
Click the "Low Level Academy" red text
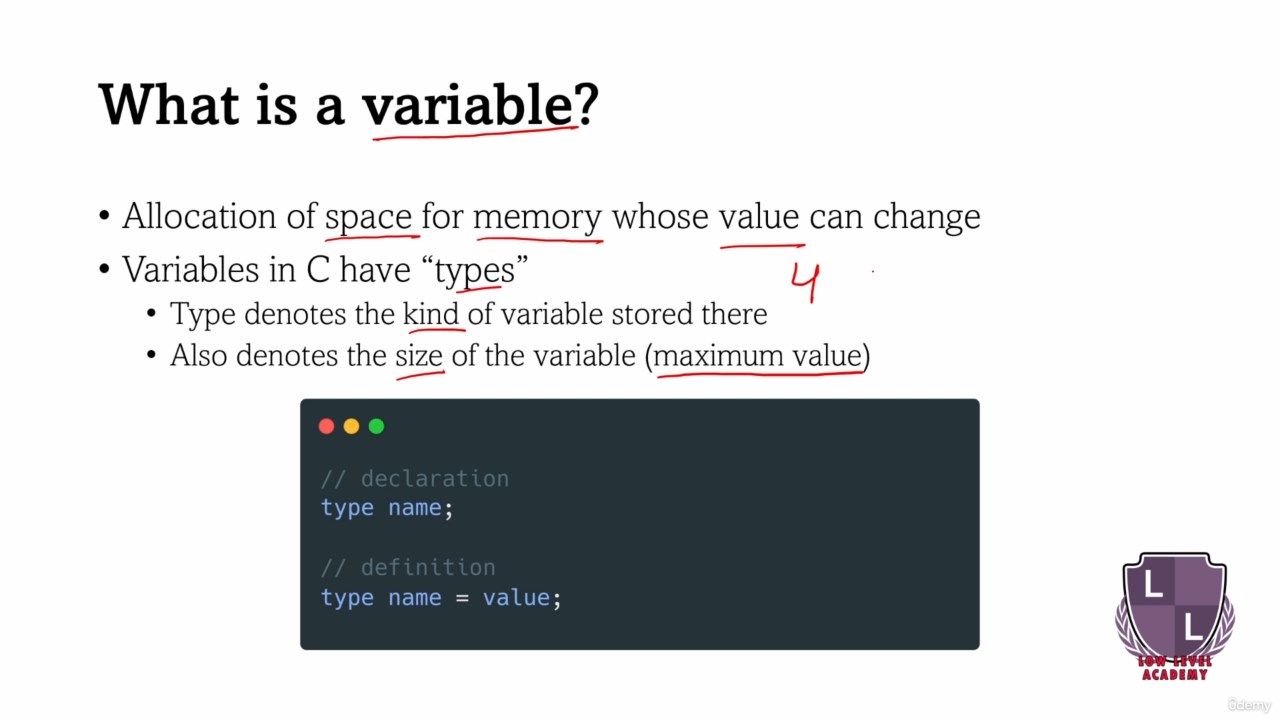1175,668
